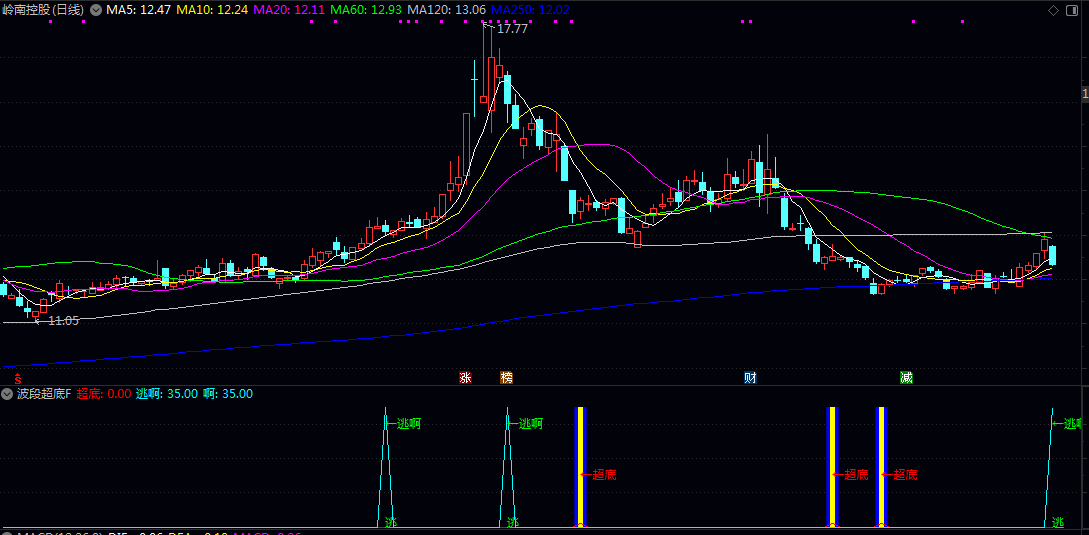Toggle the side panel icon at top right

pyautogui.click(x=1073, y=10)
